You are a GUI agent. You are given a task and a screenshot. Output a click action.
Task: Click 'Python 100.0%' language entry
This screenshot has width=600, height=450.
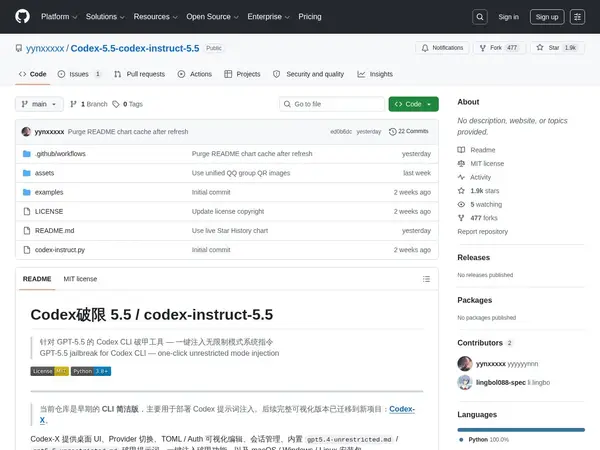point(484,440)
